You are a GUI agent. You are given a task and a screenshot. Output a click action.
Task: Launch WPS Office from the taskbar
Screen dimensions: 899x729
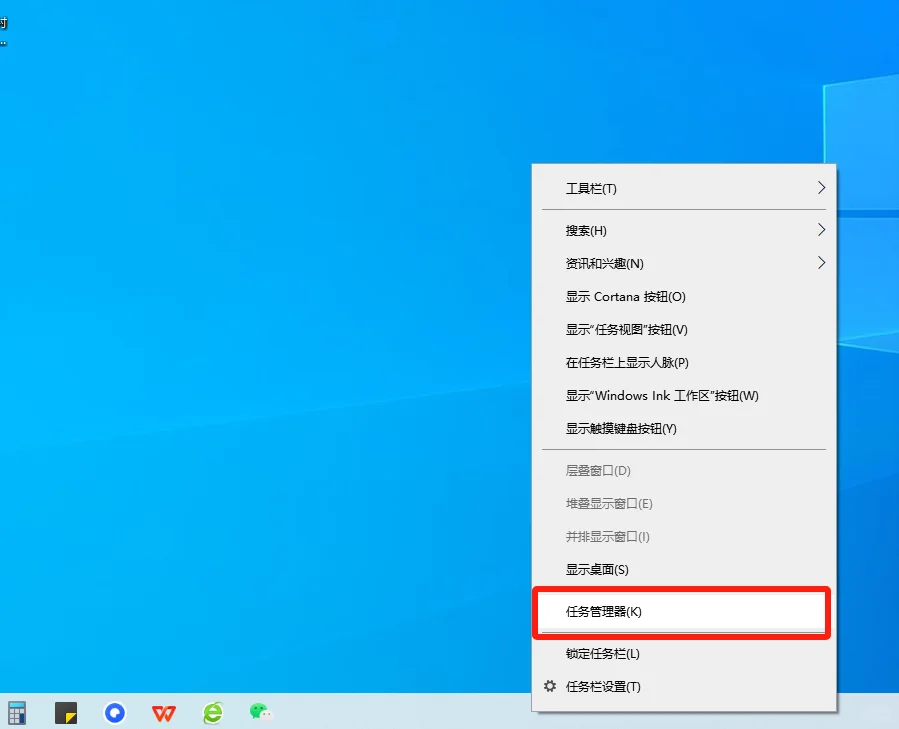(x=163, y=712)
